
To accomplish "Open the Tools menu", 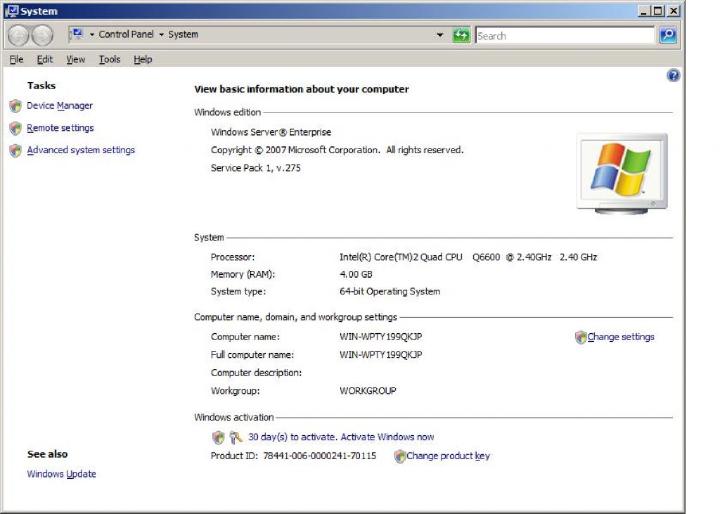I will tap(110, 59).
